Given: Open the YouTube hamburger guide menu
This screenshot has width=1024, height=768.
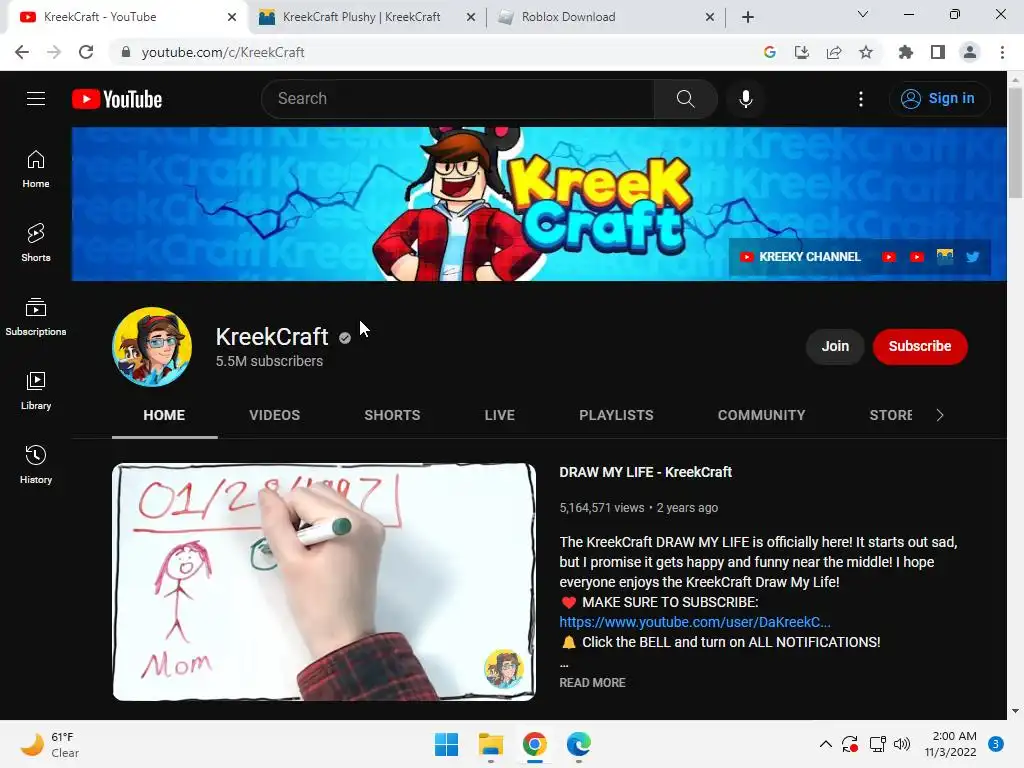Looking at the screenshot, I should pos(36,99).
